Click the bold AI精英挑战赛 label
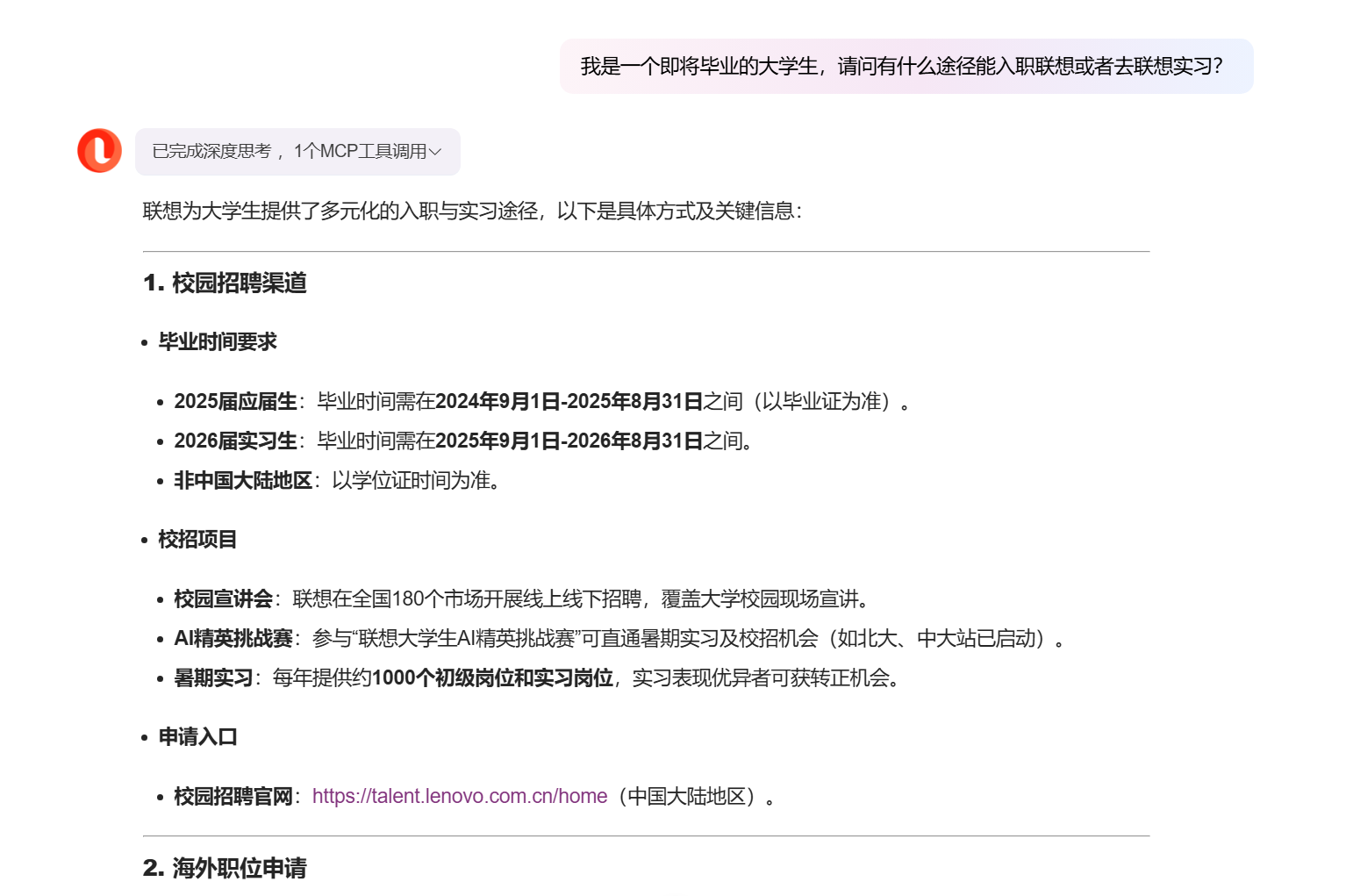 coord(233,639)
